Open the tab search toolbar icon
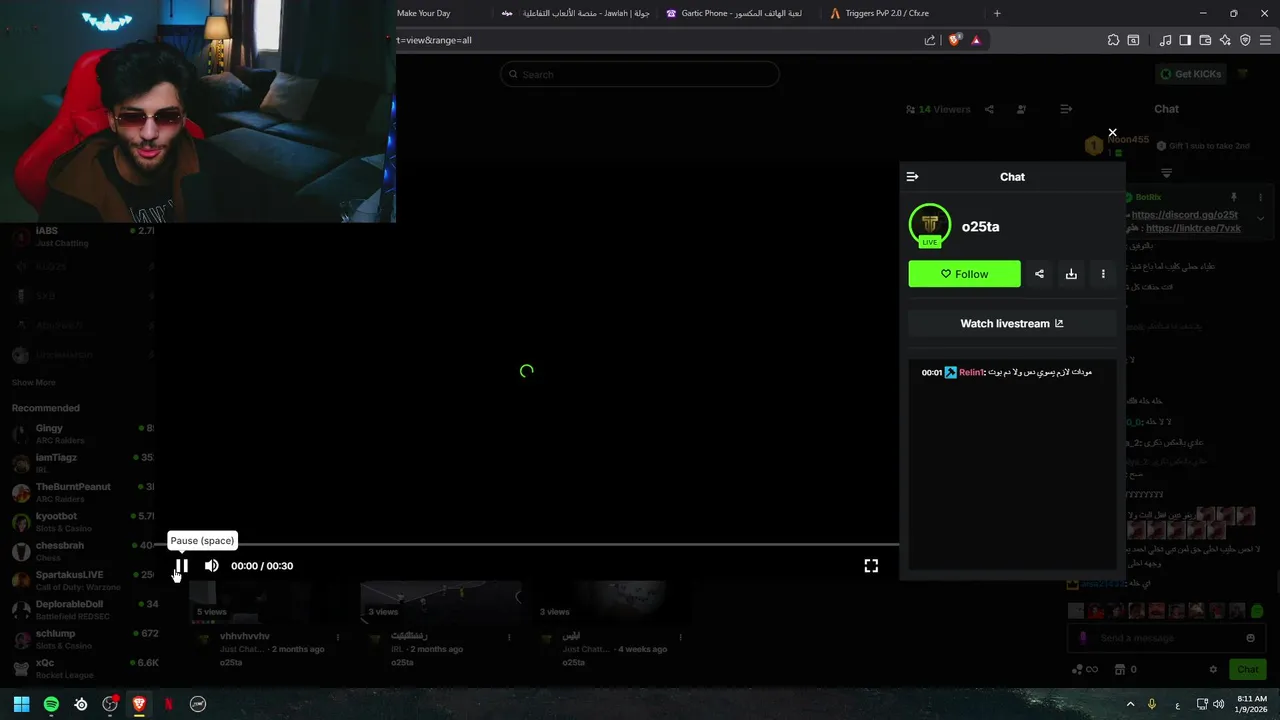 click(1133, 40)
